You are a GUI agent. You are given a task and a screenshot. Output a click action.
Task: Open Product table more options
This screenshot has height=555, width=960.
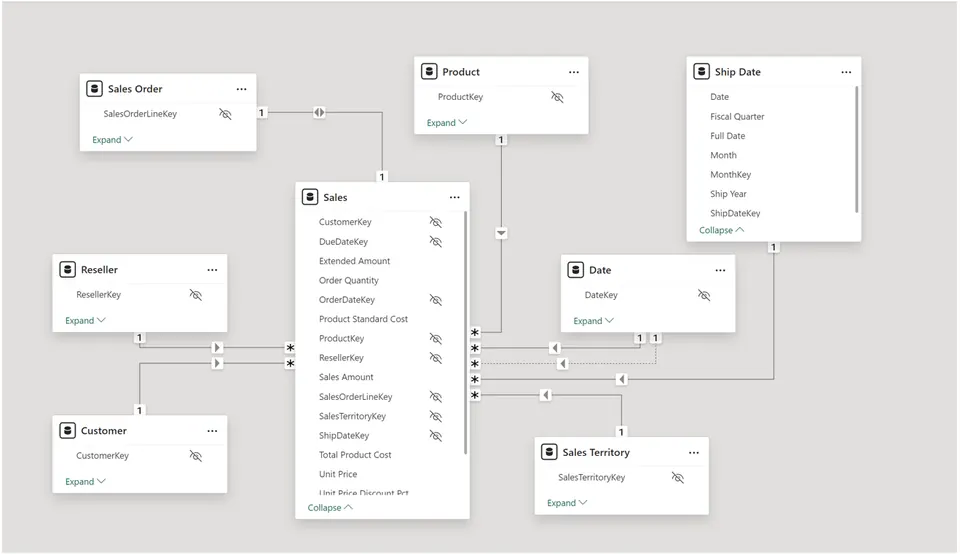(x=574, y=72)
